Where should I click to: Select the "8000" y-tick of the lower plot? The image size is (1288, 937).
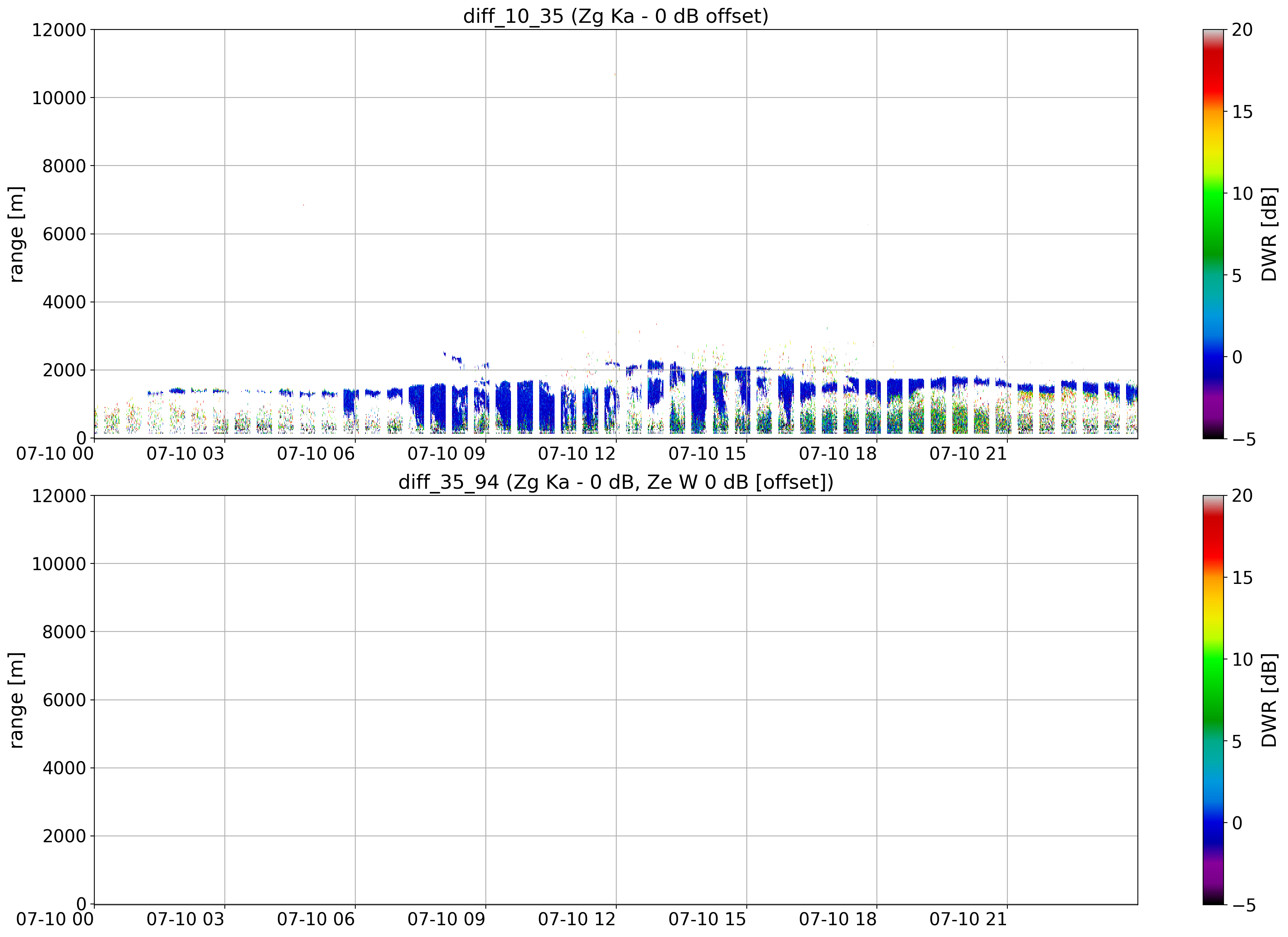coord(64,632)
